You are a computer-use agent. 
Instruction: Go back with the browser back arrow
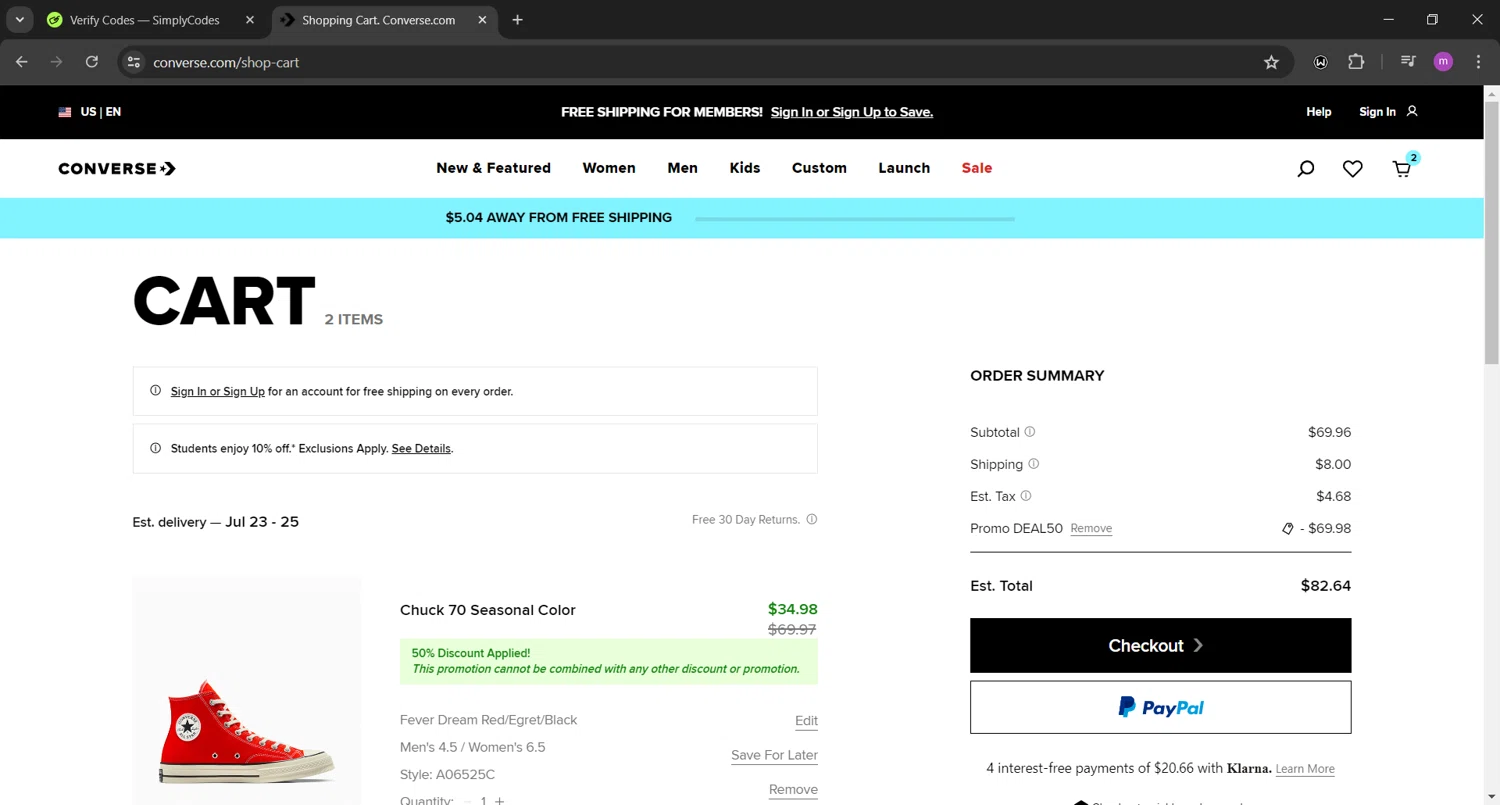22,62
